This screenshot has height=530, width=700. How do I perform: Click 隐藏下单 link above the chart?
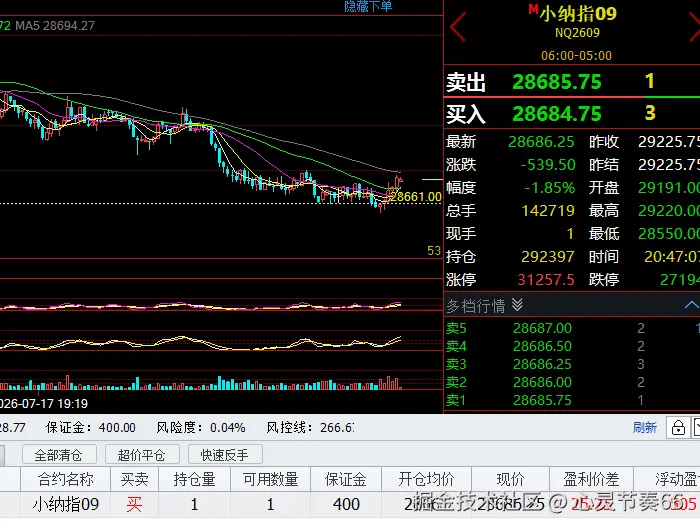click(x=368, y=6)
